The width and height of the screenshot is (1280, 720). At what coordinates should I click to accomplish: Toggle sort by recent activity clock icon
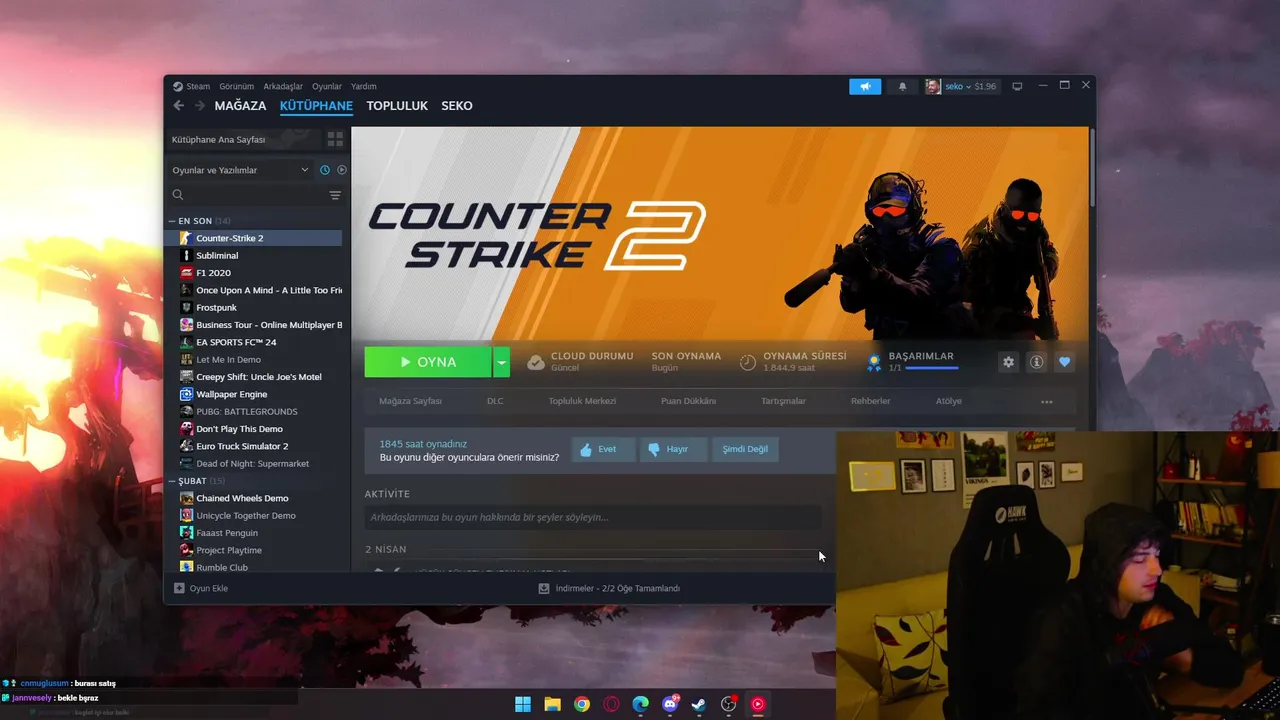pyautogui.click(x=325, y=170)
